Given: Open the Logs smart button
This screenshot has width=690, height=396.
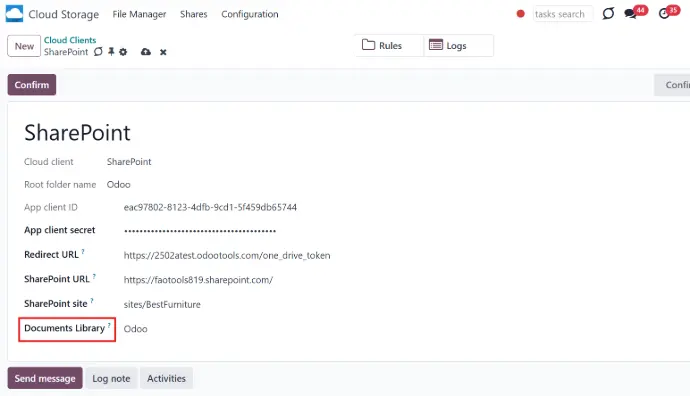Looking at the screenshot, I should [459, 45].
